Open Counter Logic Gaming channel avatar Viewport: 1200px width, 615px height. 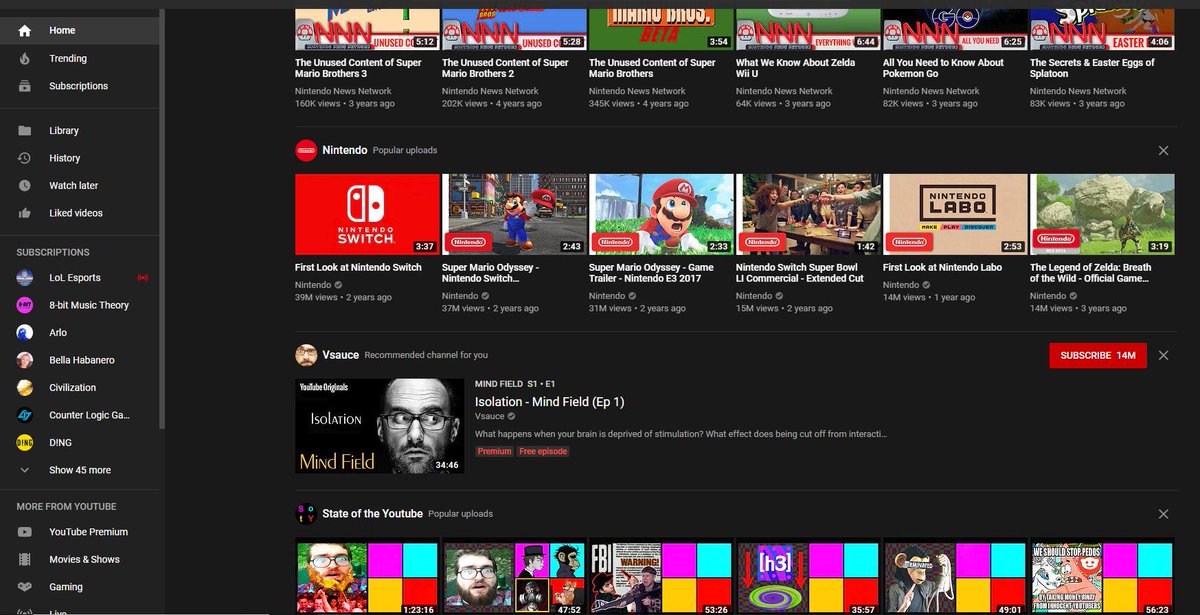[x=25, y=415]
